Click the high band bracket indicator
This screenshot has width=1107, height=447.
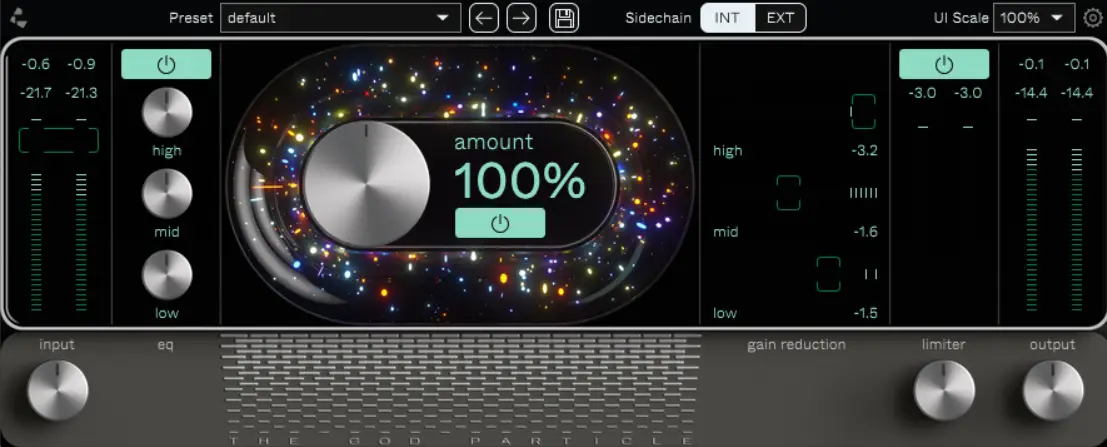[x=863, y=112]
